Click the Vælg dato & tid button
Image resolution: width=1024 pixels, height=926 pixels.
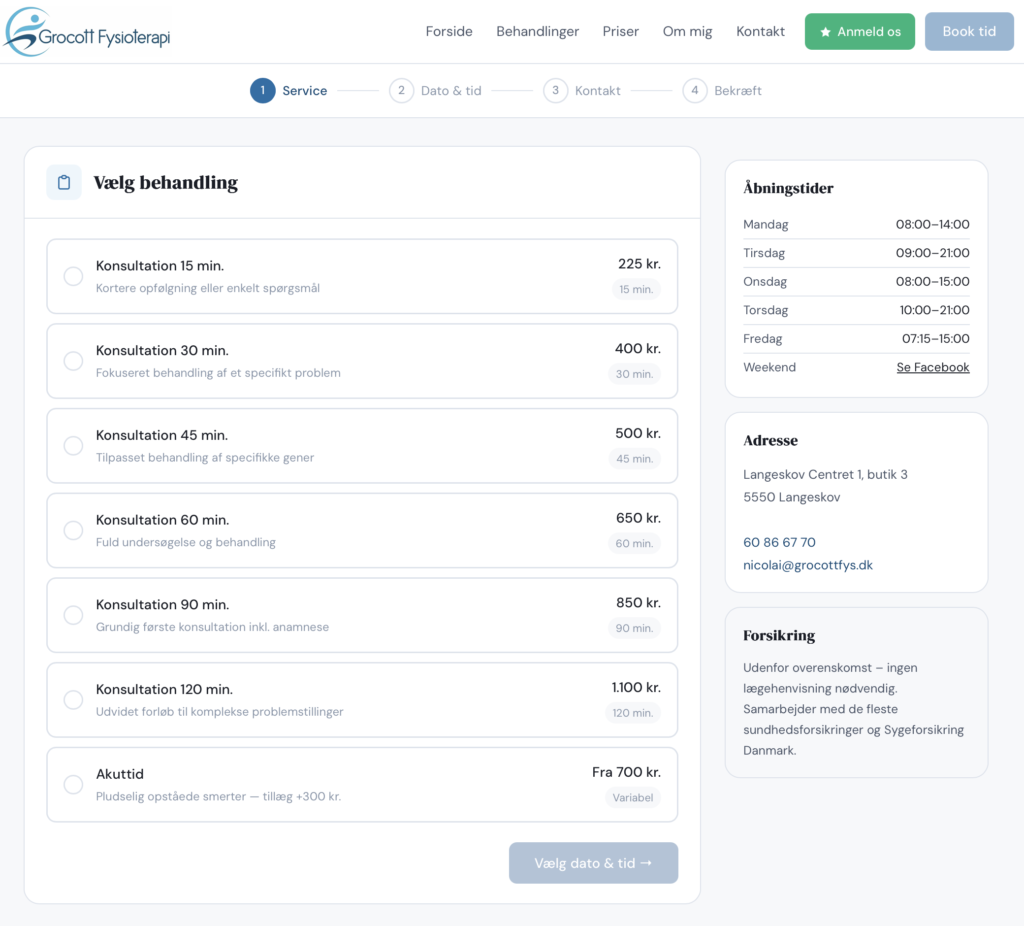pos(593,863)
